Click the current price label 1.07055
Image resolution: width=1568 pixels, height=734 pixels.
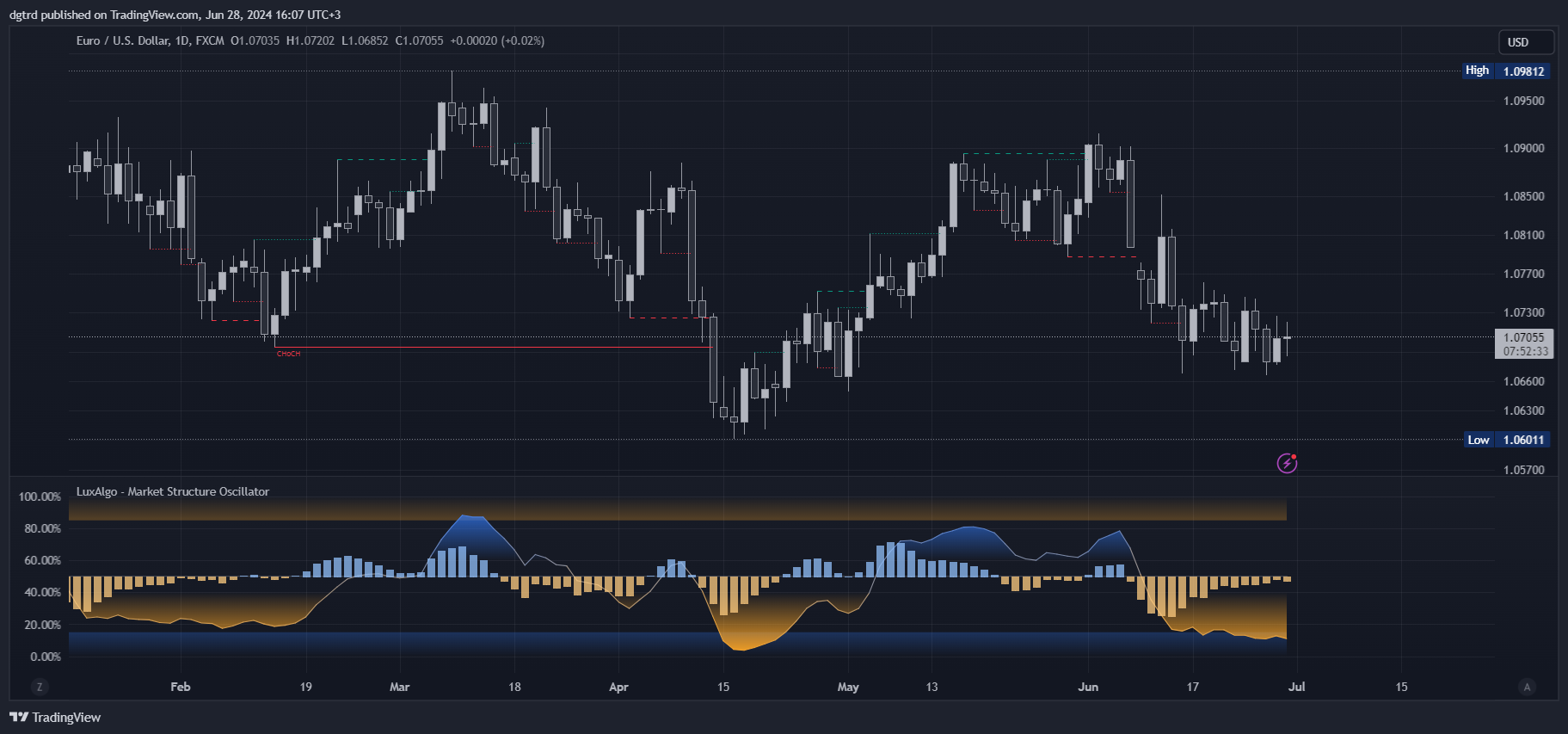(x=1524, y=337)
